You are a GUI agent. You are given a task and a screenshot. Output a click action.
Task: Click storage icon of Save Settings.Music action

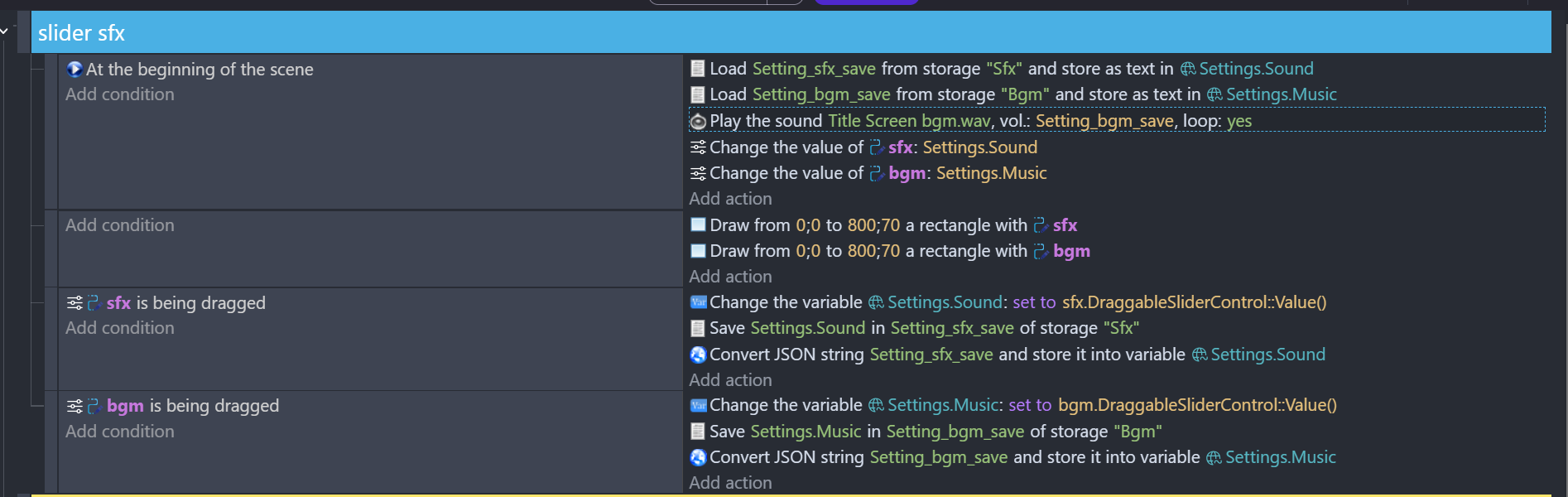(698, 432)
